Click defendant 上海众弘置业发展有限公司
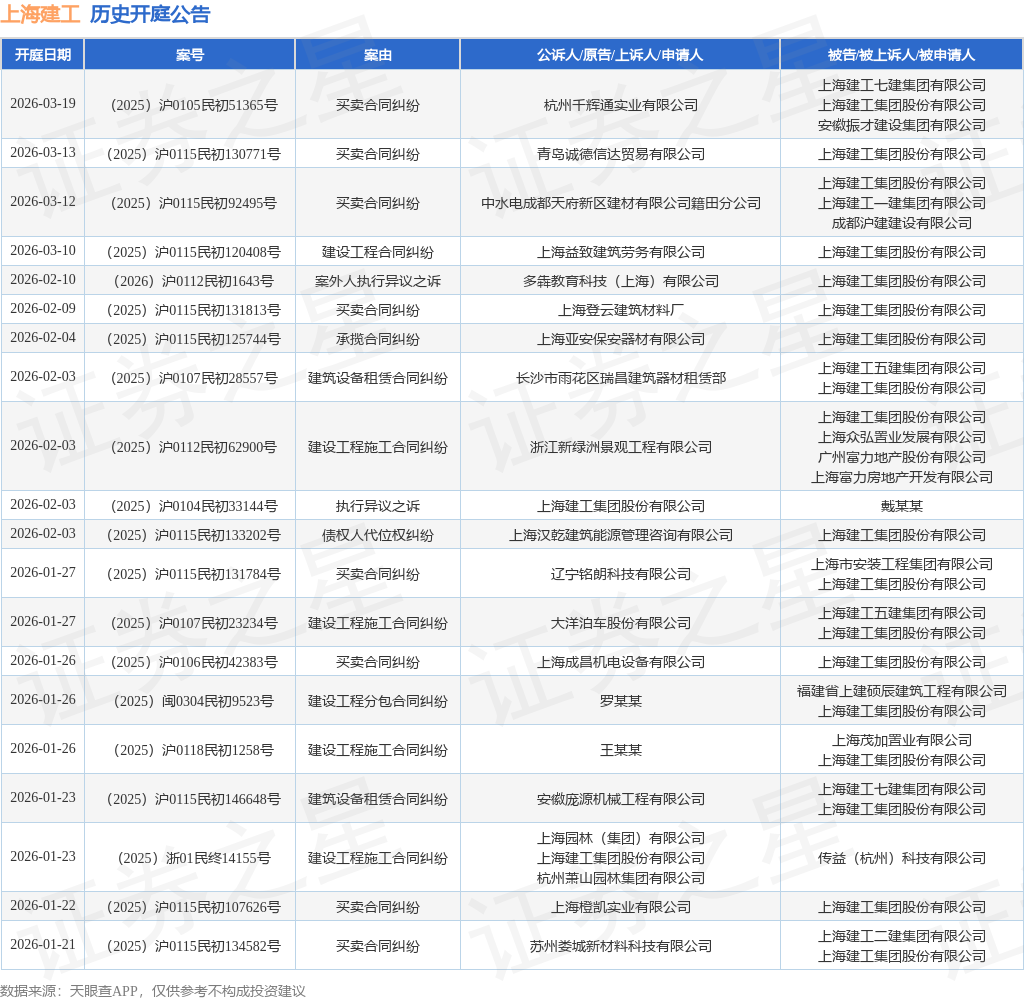1024x1000 pixels. (x=901, y=437)
